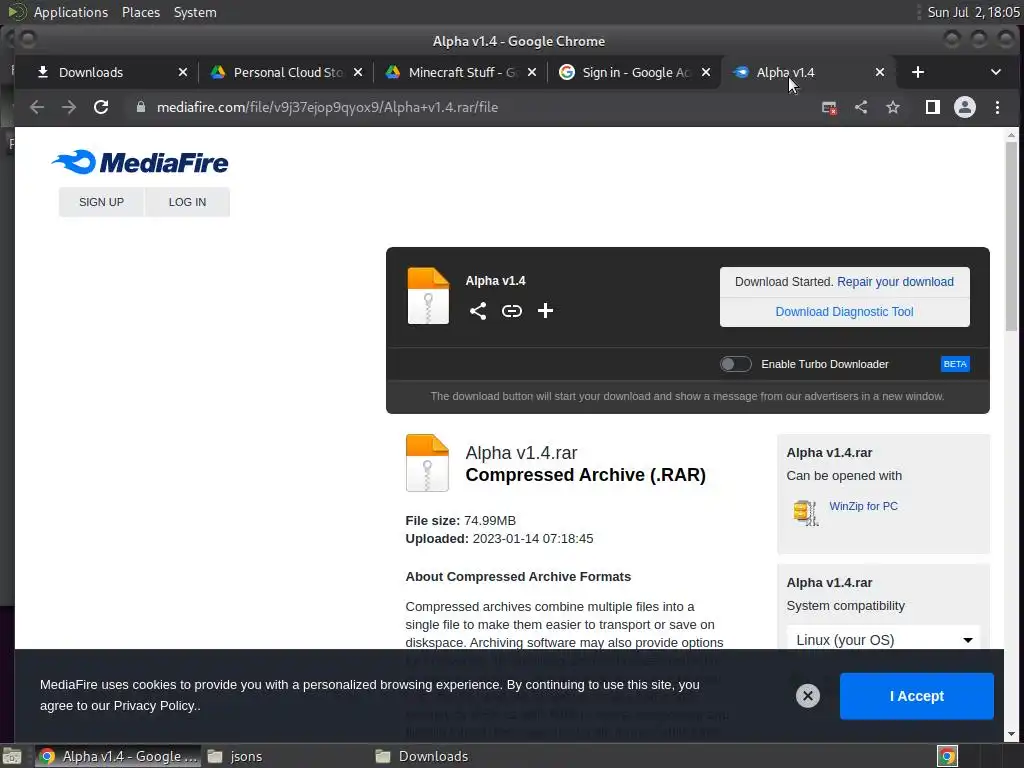Open the tab search chevron
The width and height of the screenshot is (1024, 768).
tap(996, 72)
